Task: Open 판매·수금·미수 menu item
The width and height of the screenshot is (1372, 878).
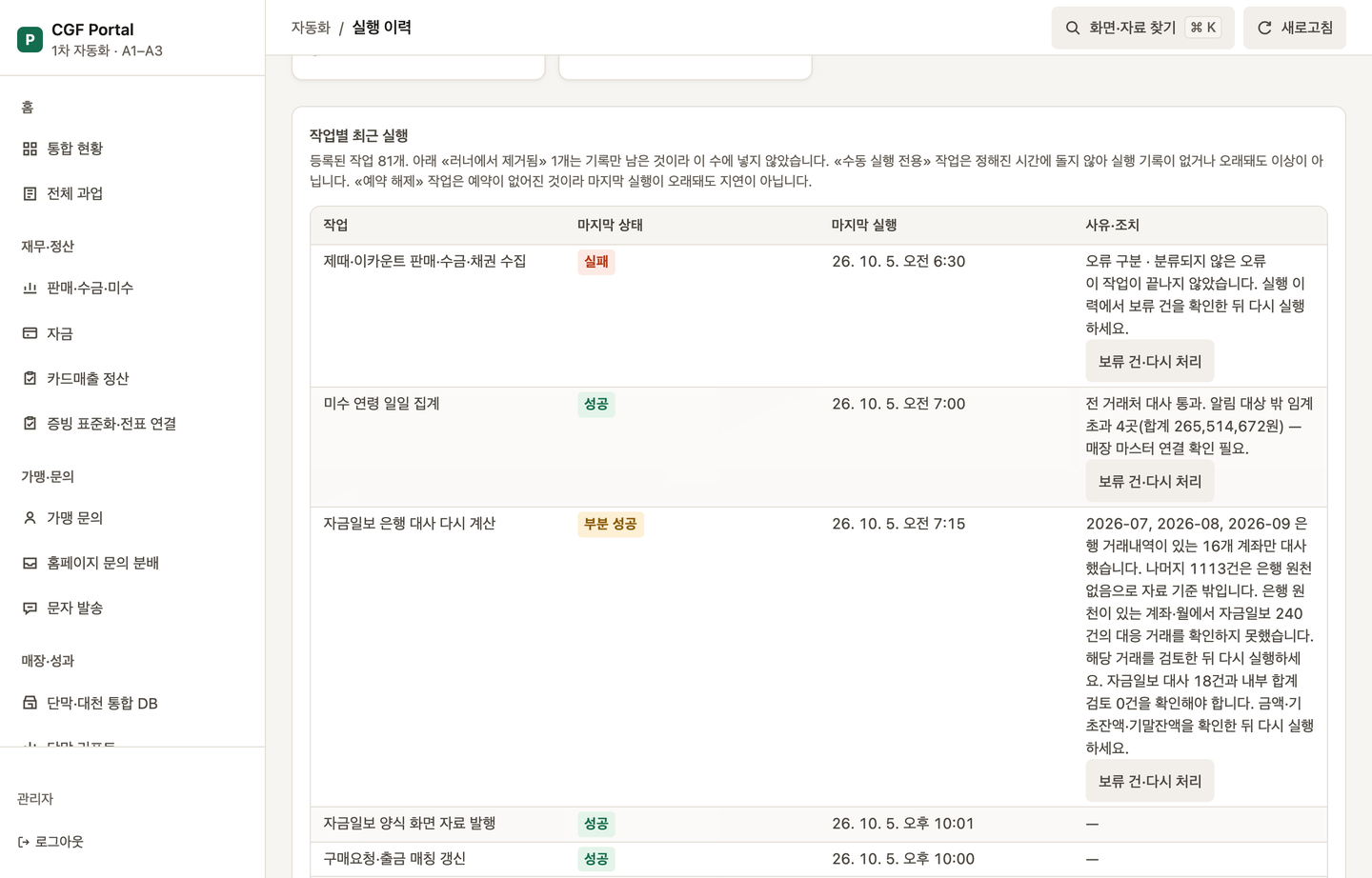Action: [x=132, y=288]
